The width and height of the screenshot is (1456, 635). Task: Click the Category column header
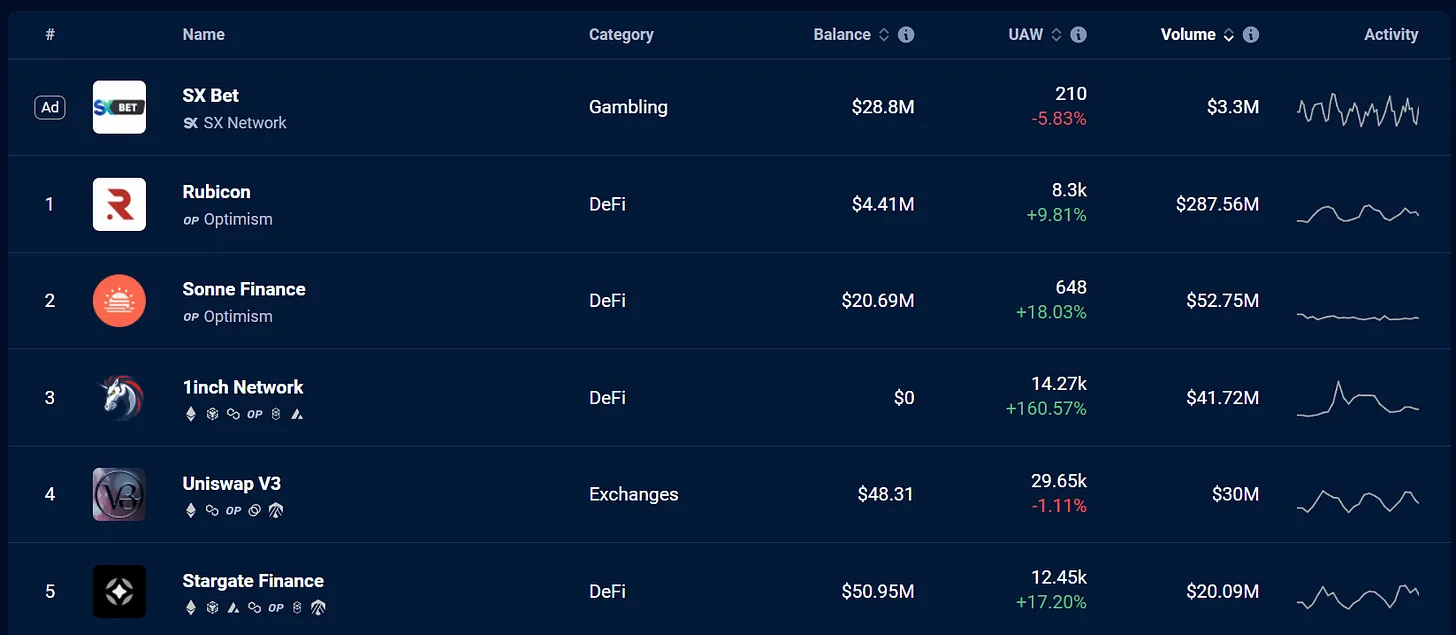(621, 34)
